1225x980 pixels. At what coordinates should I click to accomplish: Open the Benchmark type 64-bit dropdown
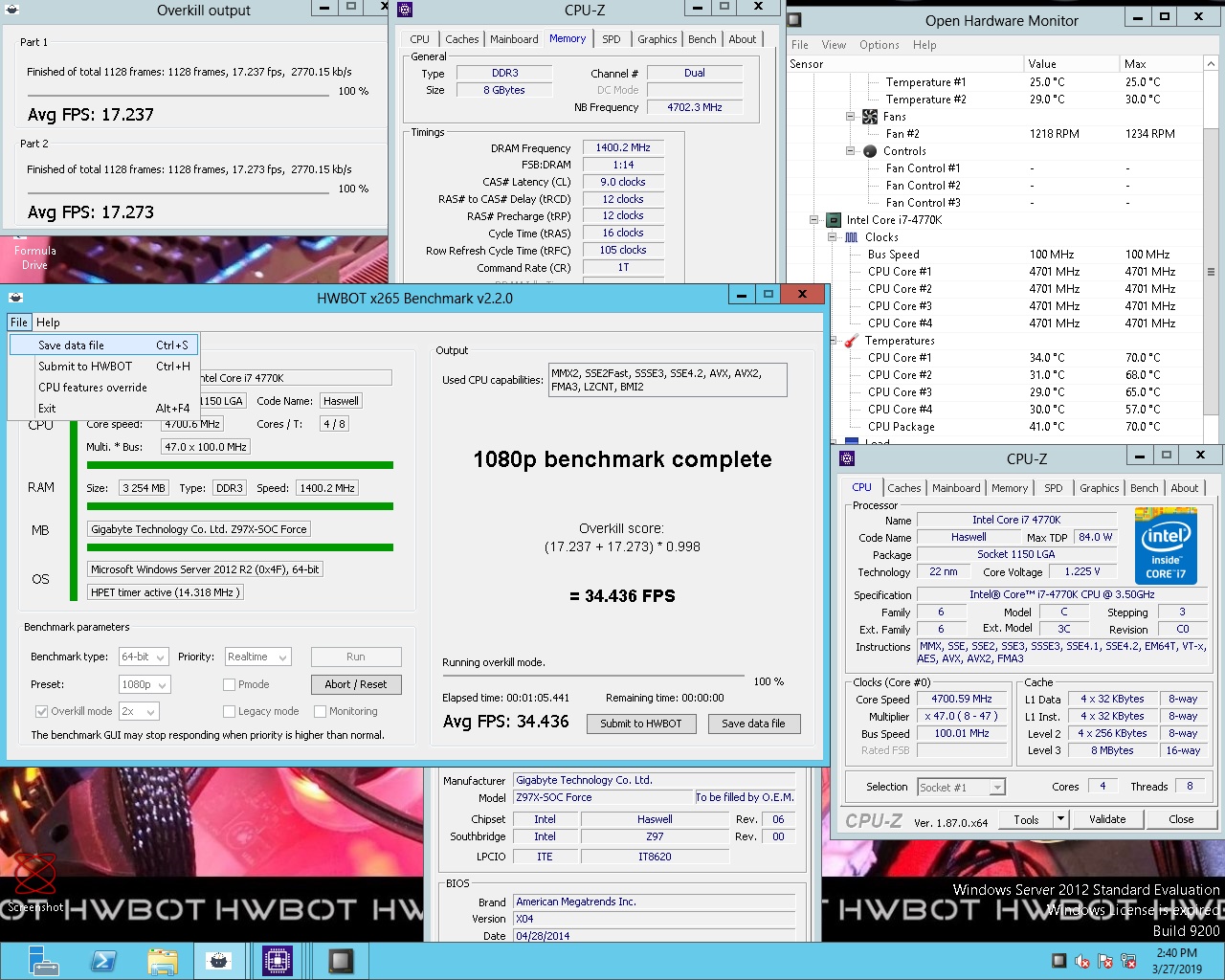[144, 657]
